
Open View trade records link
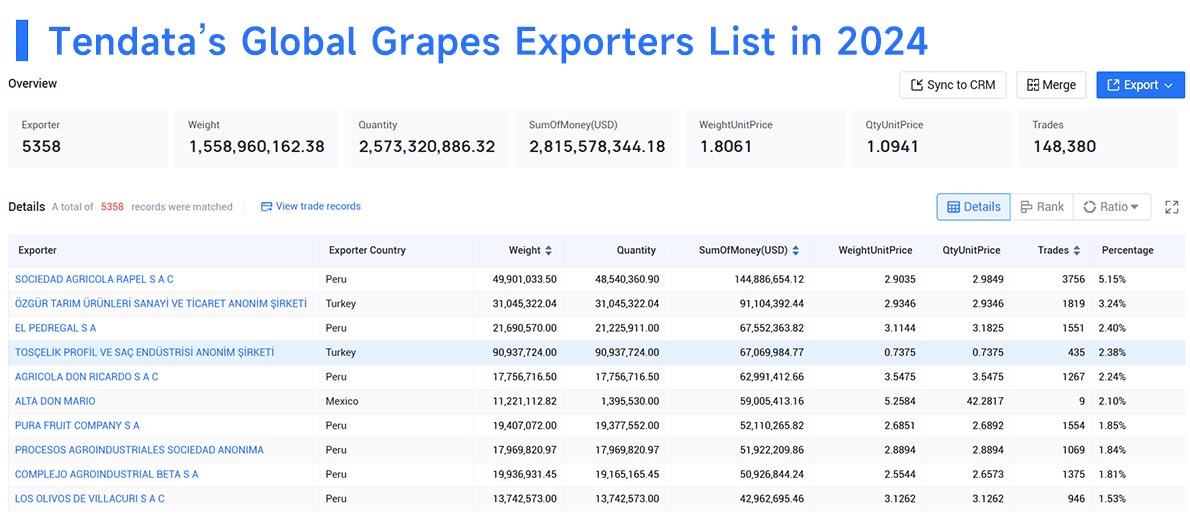point(310,206)
